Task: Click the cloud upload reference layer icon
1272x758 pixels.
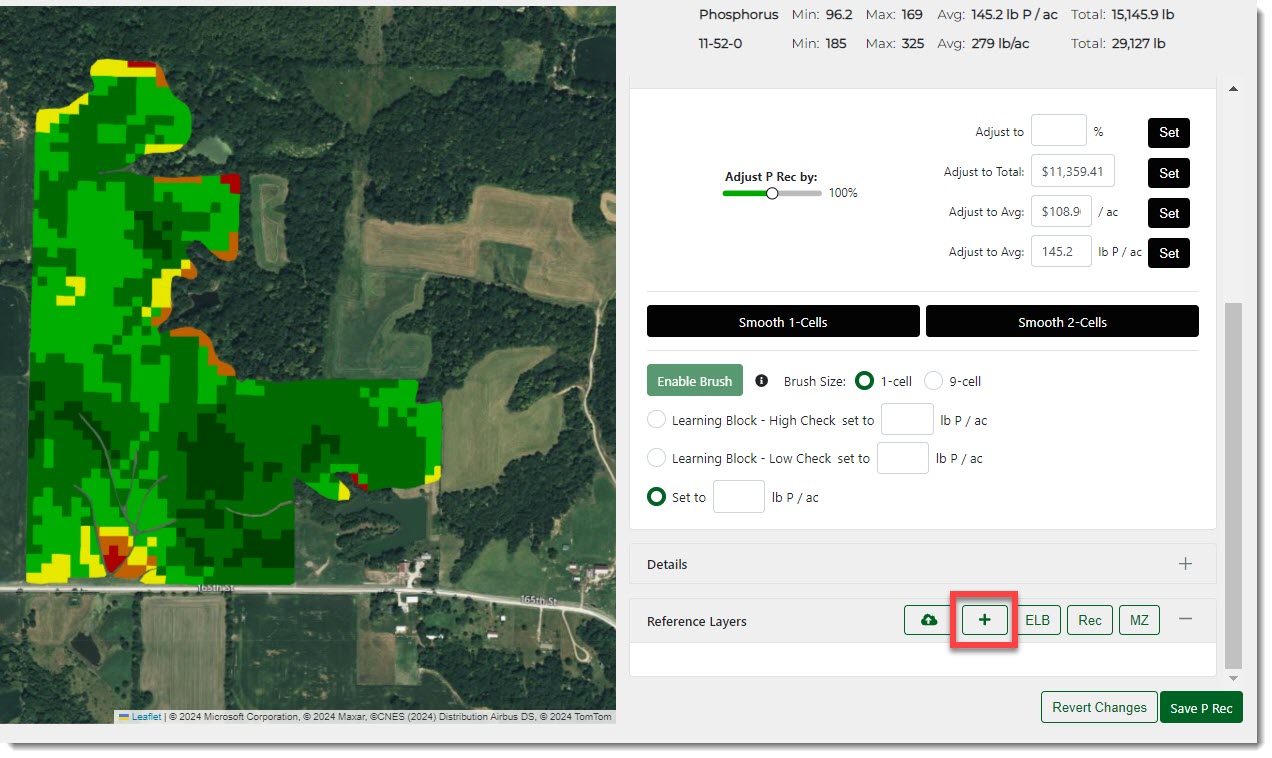Action: [929, 620]
